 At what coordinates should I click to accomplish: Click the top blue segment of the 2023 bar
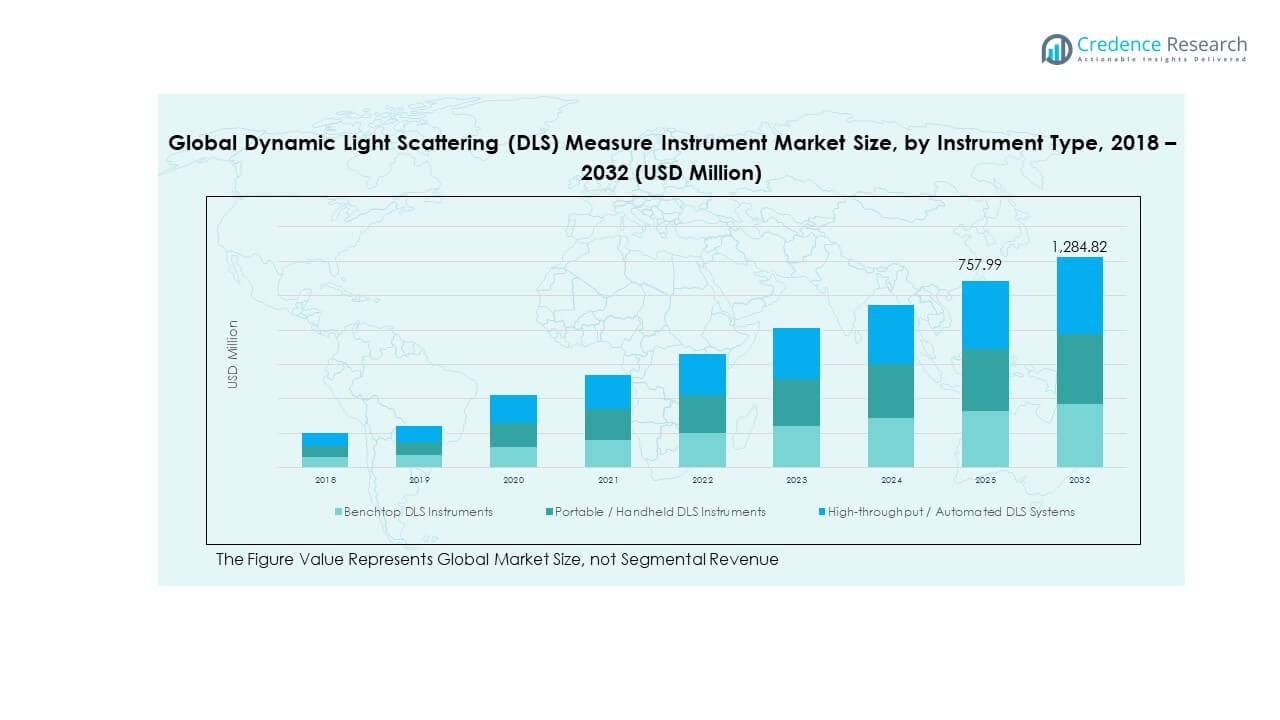(797, 353)
